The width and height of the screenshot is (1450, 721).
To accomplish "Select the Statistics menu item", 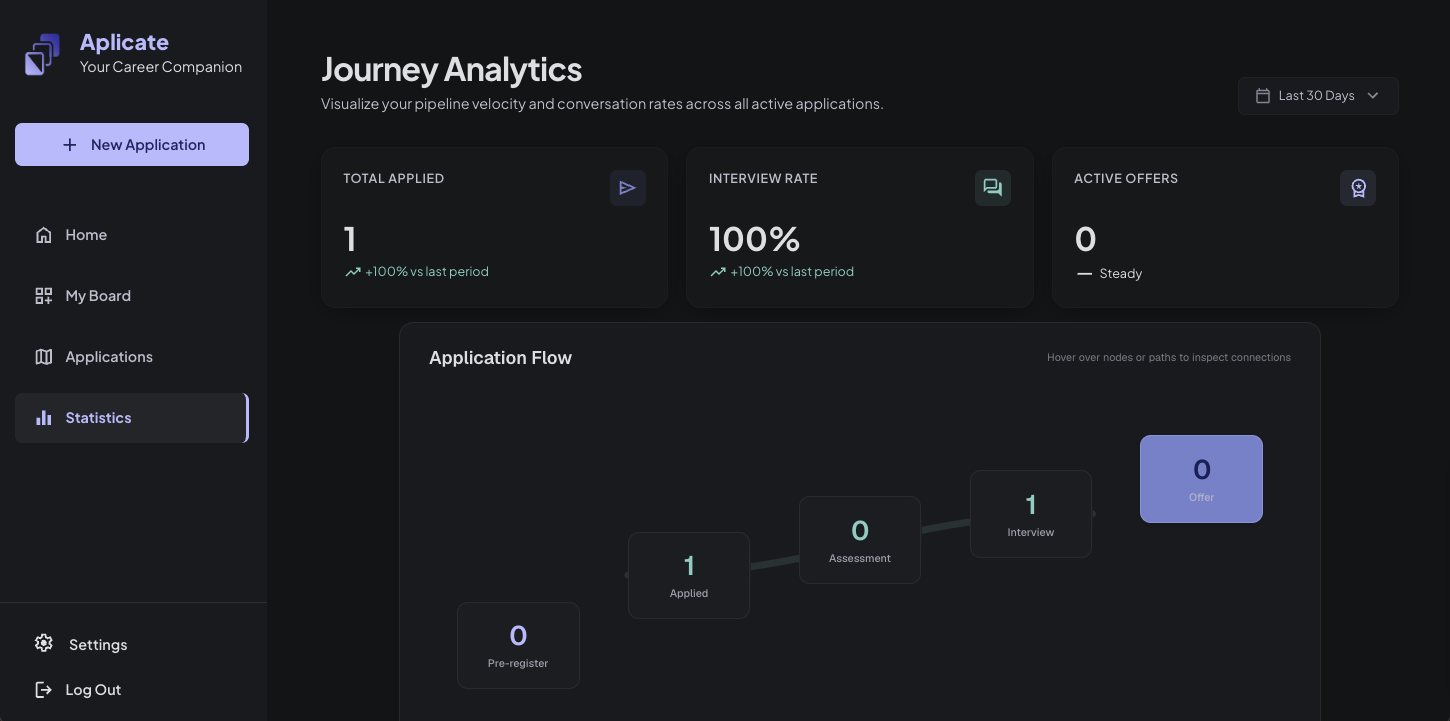I will [x=132, y=418].
